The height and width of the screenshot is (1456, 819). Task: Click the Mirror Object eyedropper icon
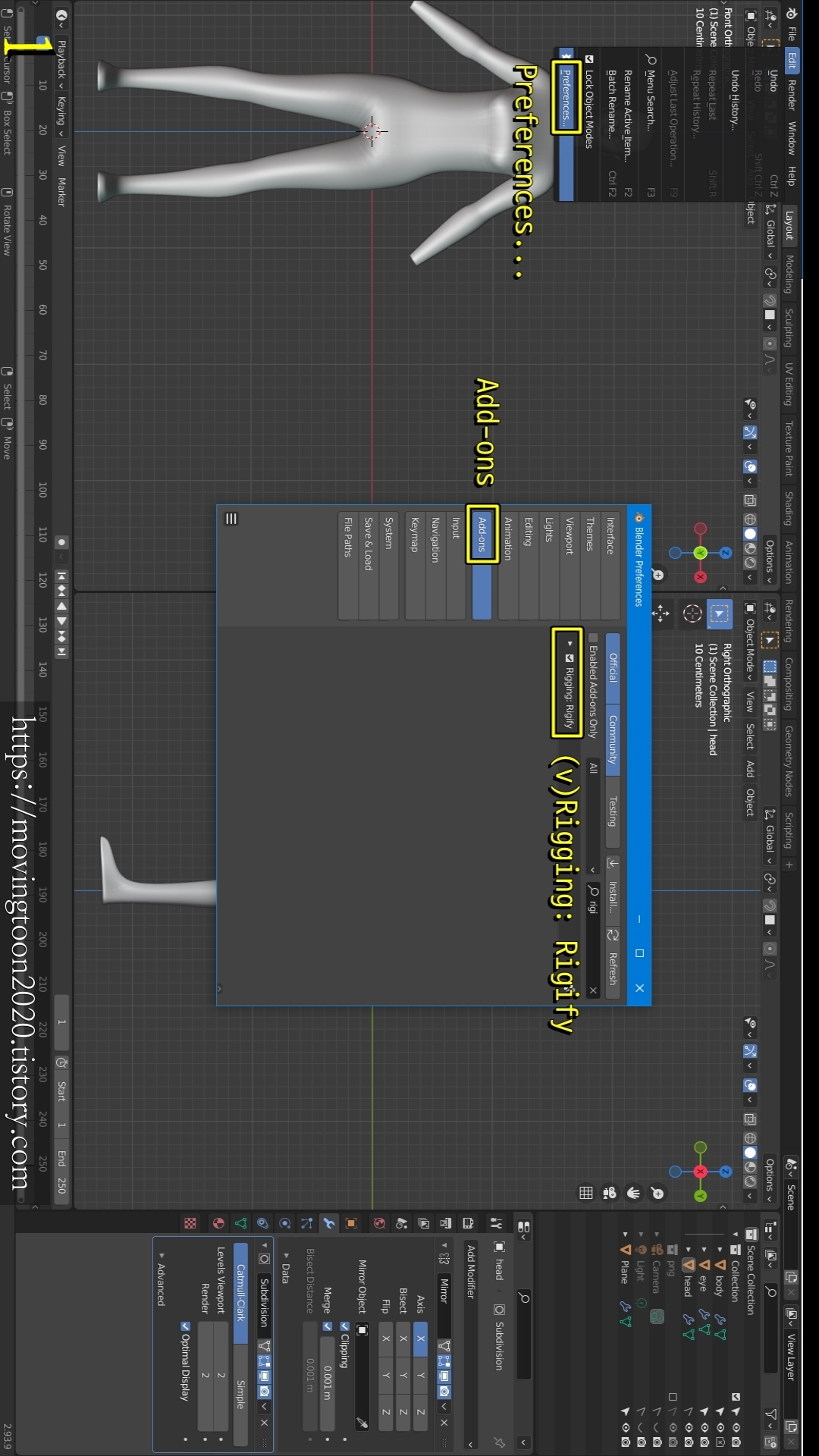click(x=362, y=1423)
